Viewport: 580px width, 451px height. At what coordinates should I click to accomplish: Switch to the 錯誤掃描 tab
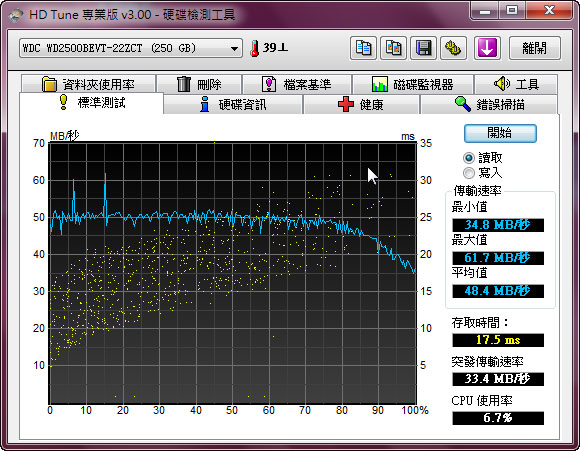(489, 104)
